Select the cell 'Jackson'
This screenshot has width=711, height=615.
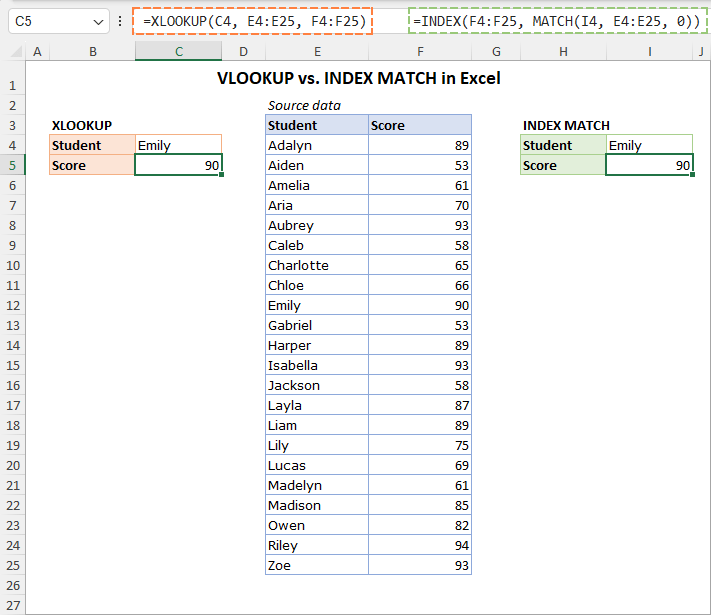click(x=317, y=385)
